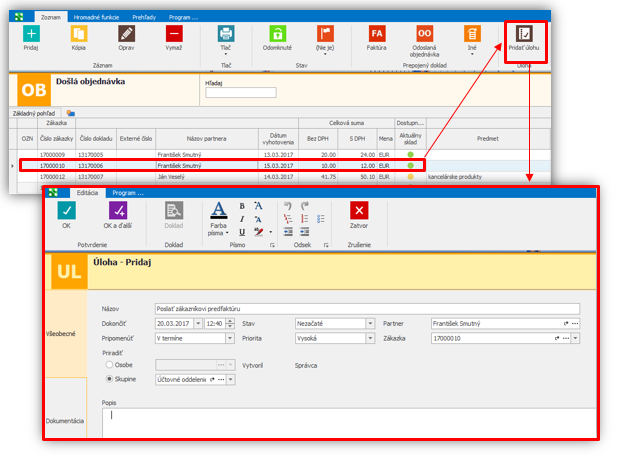Open the Dokumentácia side tab
Image resolution: width=620 pixels, height=458 pixels.
coord(65,407)
